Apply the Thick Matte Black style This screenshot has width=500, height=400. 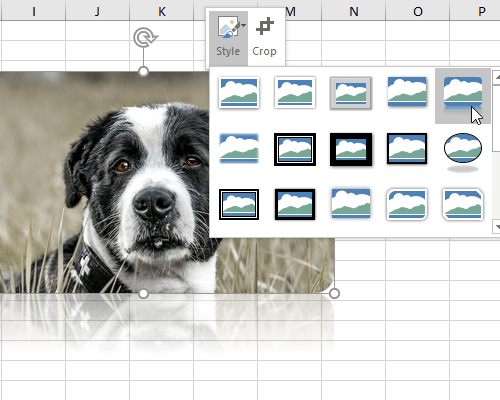pyautogui.click(x=351, y=149)
